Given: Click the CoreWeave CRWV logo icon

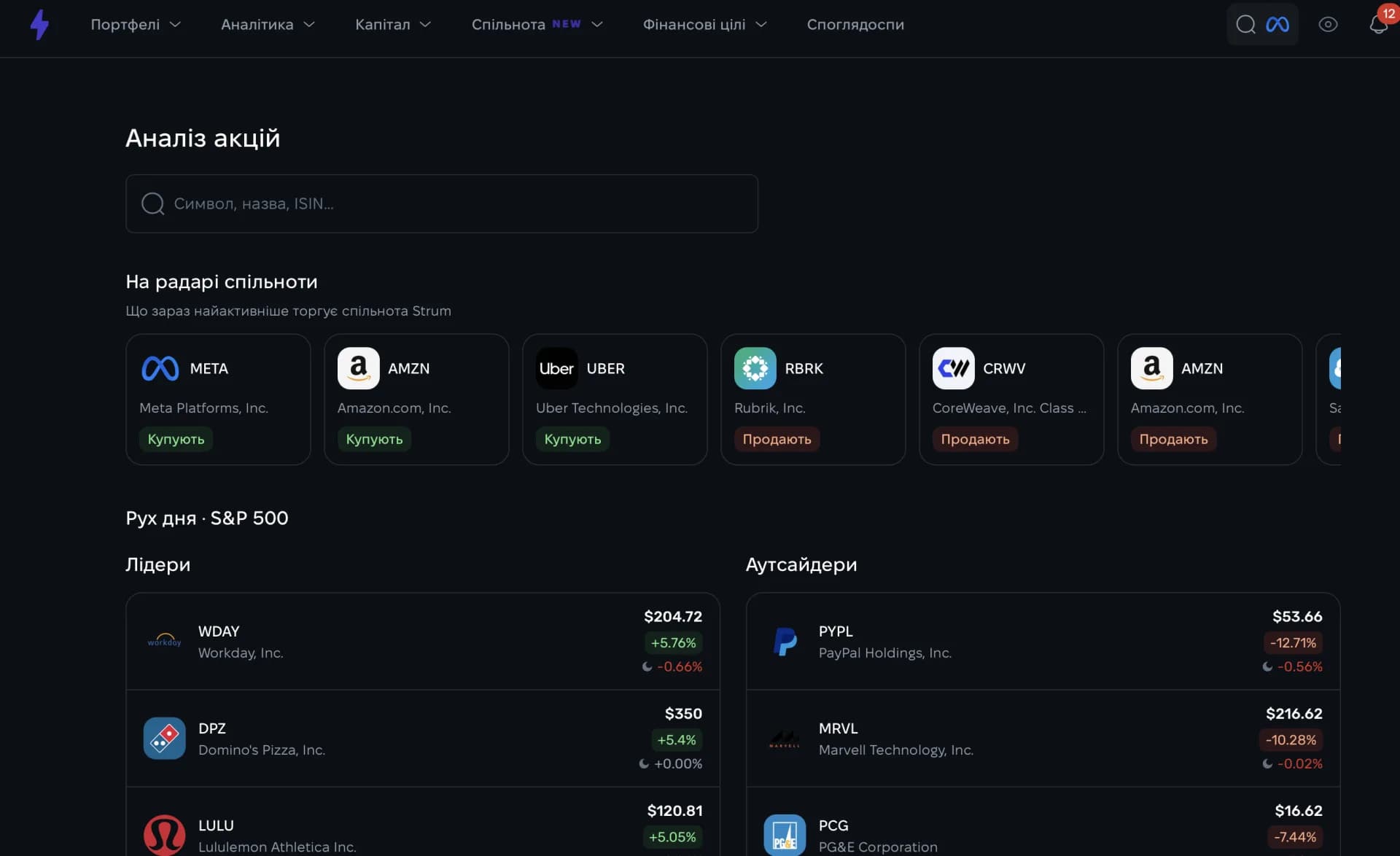Looking at the screenshot, I should tap(953, 368).
